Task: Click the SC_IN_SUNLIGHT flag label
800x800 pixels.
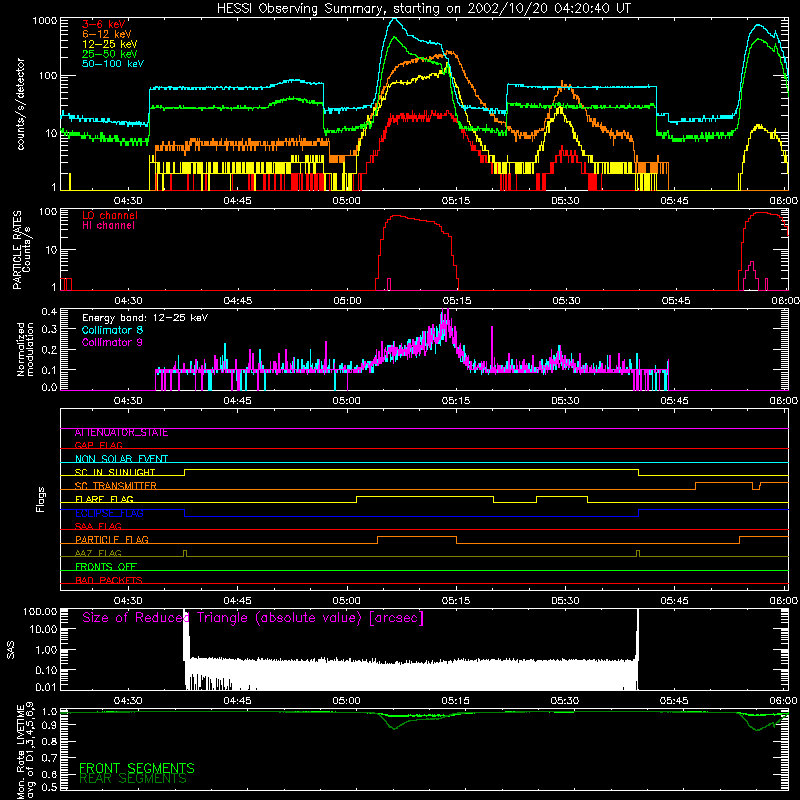Action: click(115, 472)
